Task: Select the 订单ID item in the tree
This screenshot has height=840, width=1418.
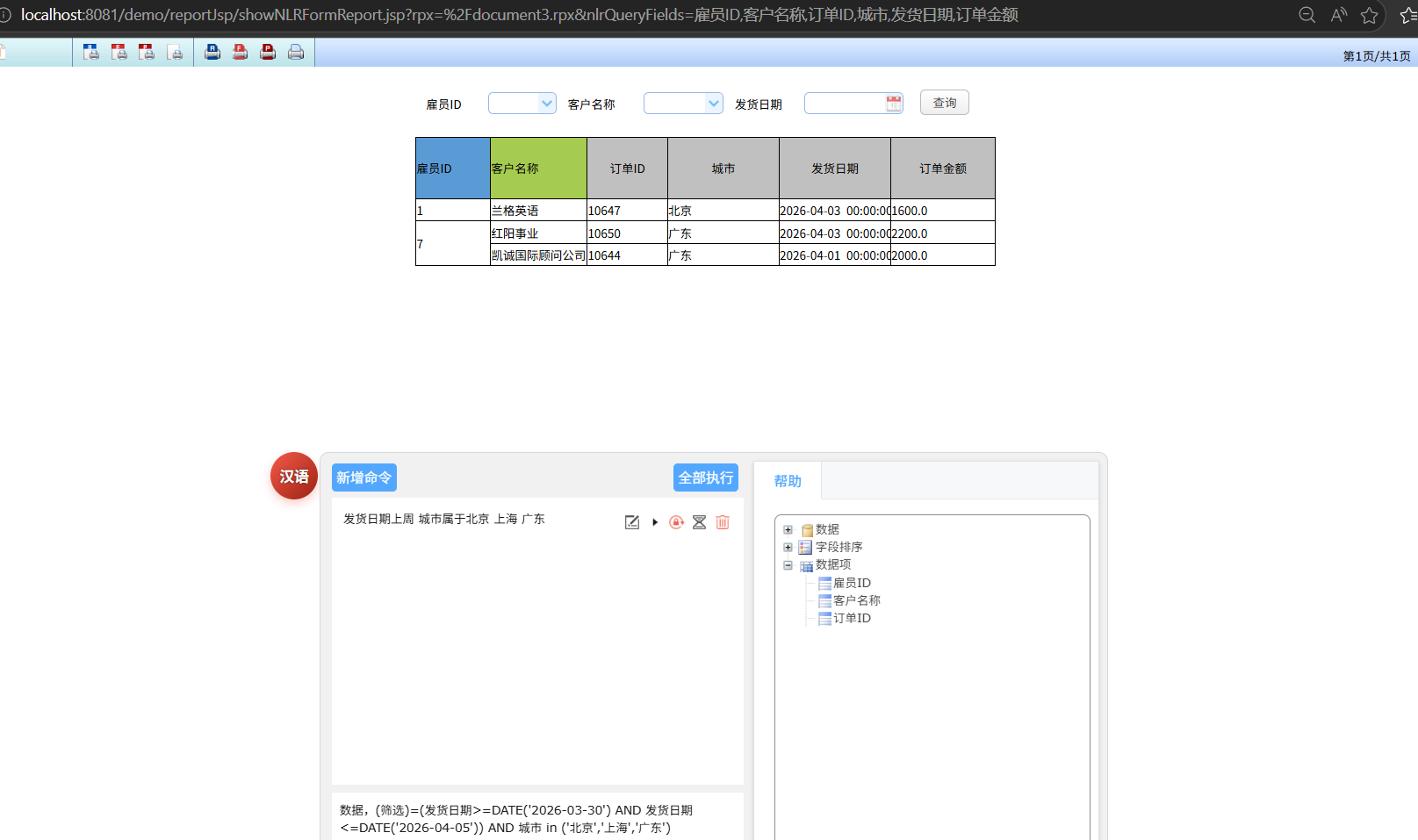Action: tap(852, 618)
